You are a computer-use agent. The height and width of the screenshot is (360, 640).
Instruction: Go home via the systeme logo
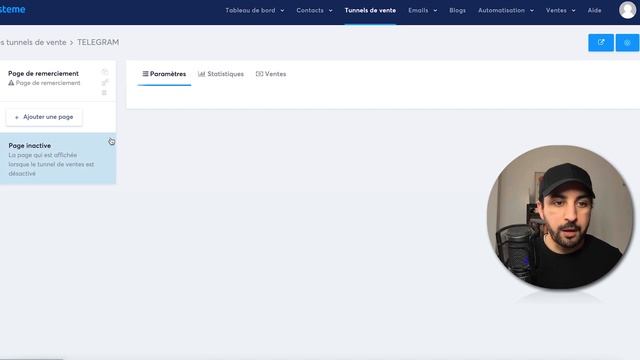(x=12, y=9)
